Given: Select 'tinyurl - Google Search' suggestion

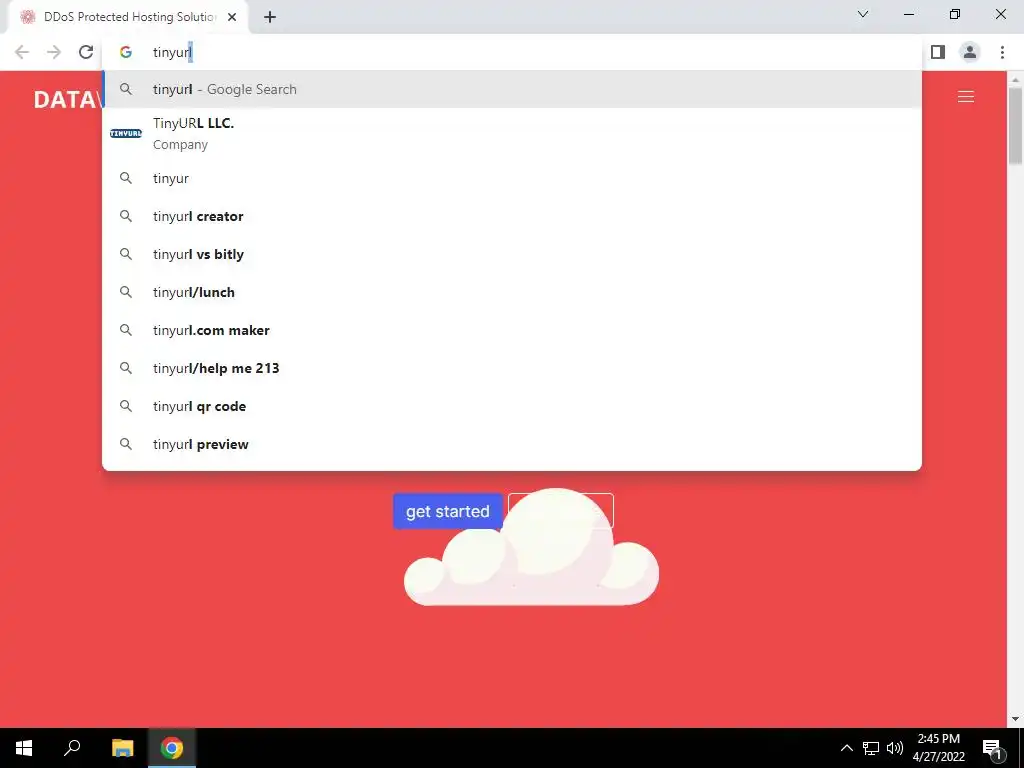Looking at the screenshot, I should [x=512, y=89].
